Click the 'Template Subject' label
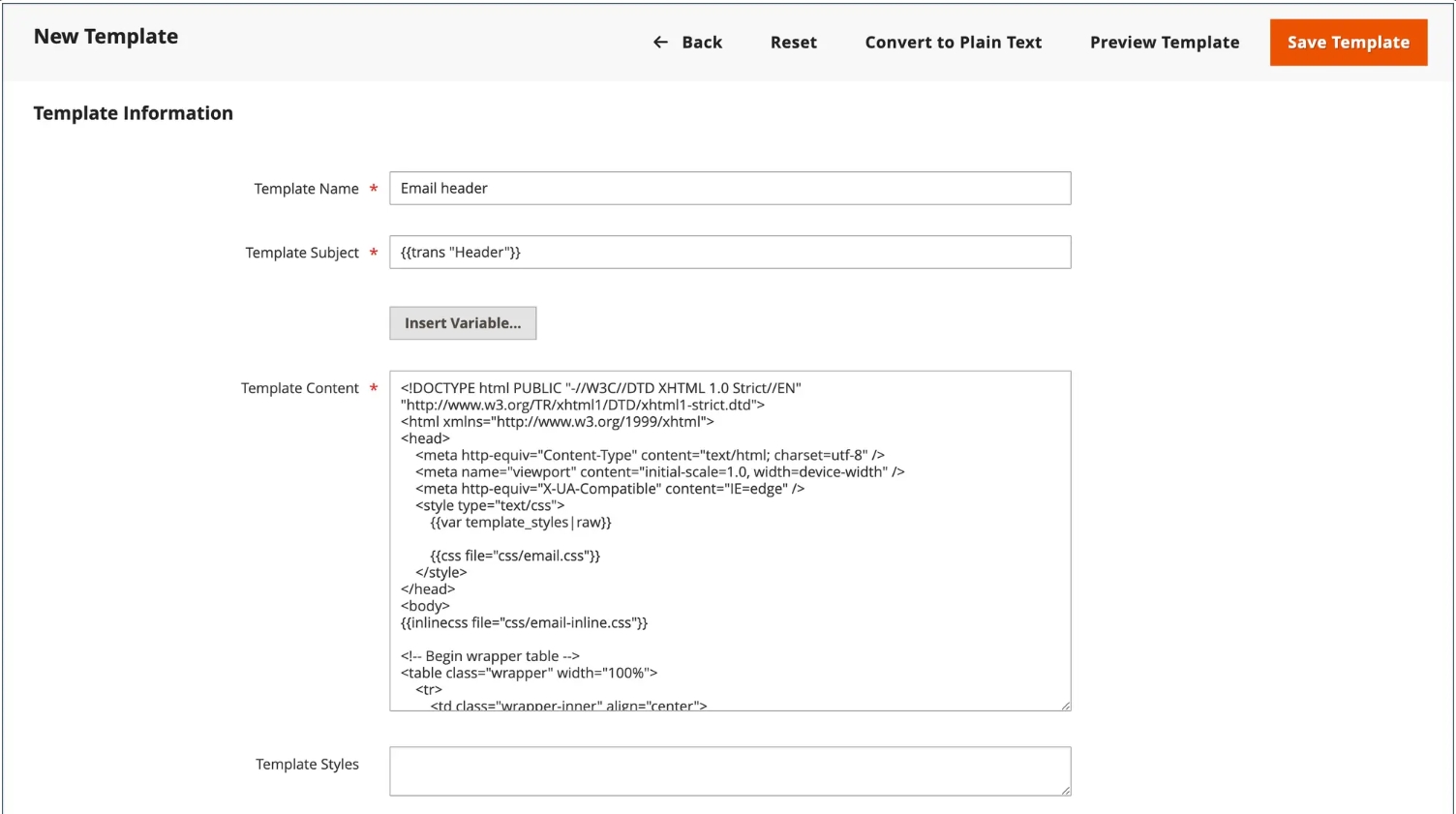The width and height of the screenshot is (1456, 814). [302, 253]
